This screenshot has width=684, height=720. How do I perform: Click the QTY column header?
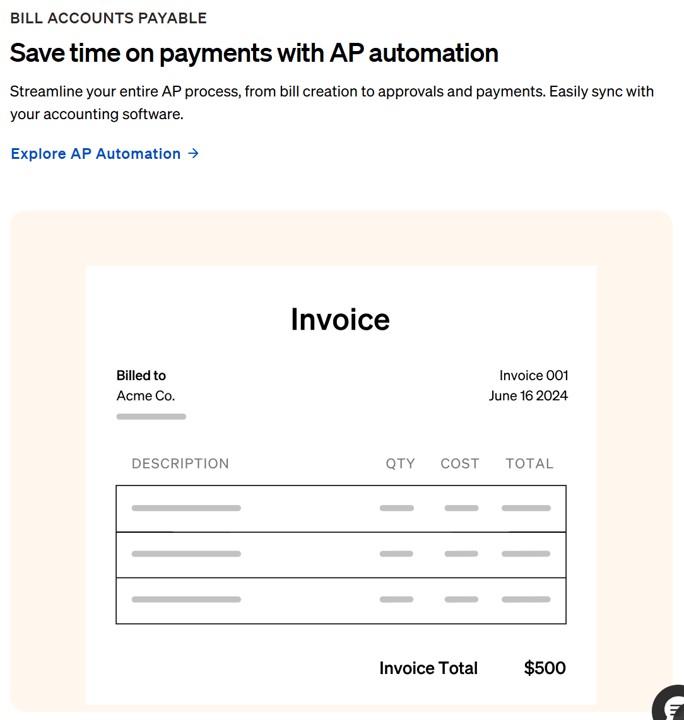tap(400, 464)
